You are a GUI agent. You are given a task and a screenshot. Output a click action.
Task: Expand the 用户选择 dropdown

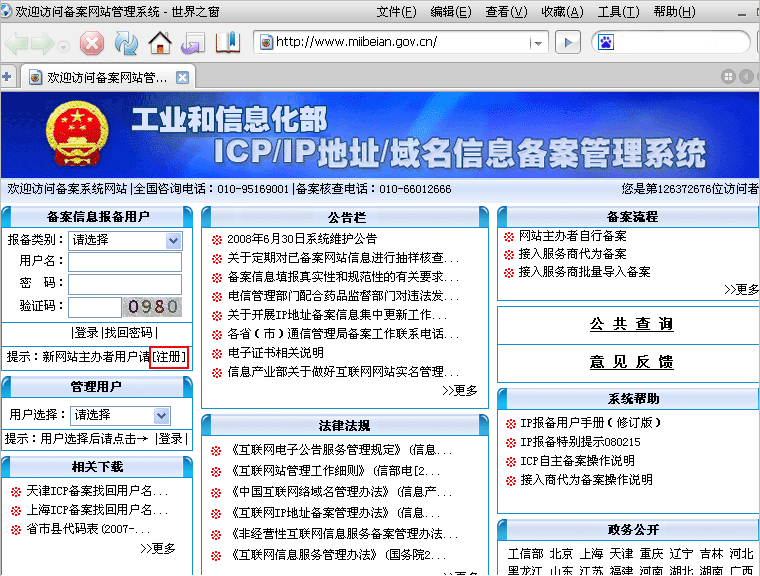(161, 415)
